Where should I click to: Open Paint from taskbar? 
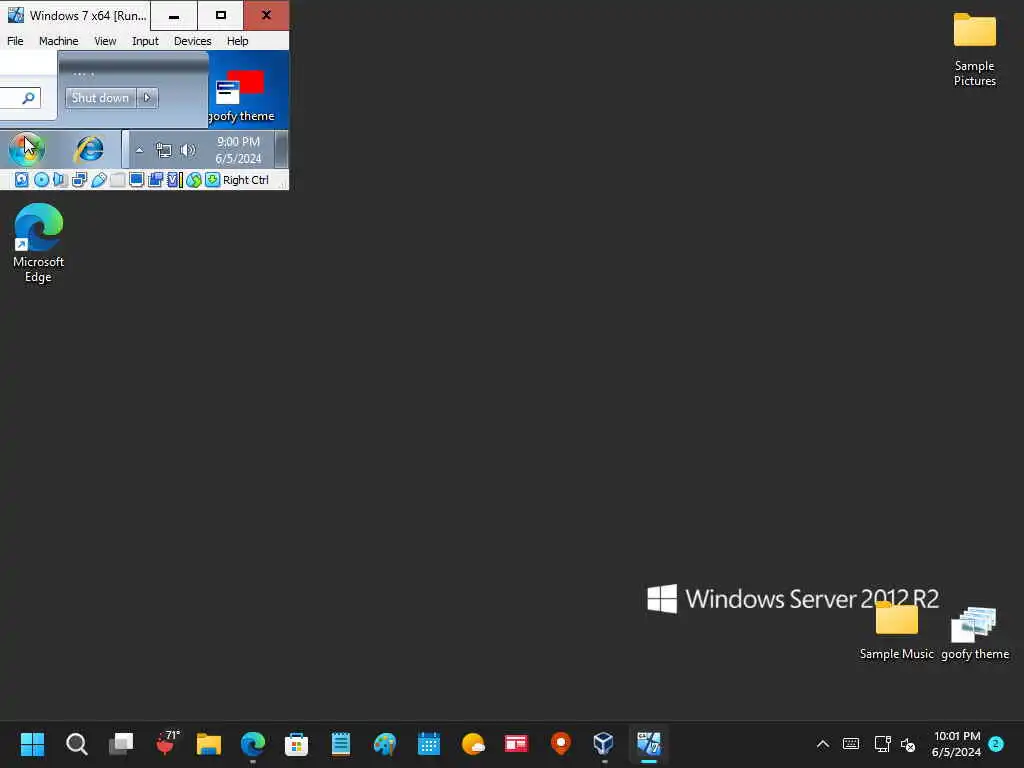coord(385,744)
